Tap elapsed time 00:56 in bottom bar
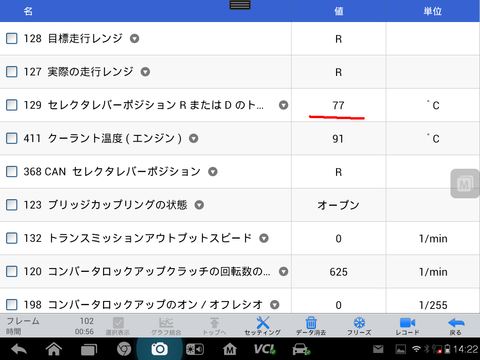Screen dimensions: 480x360 [x=84, y=332]
